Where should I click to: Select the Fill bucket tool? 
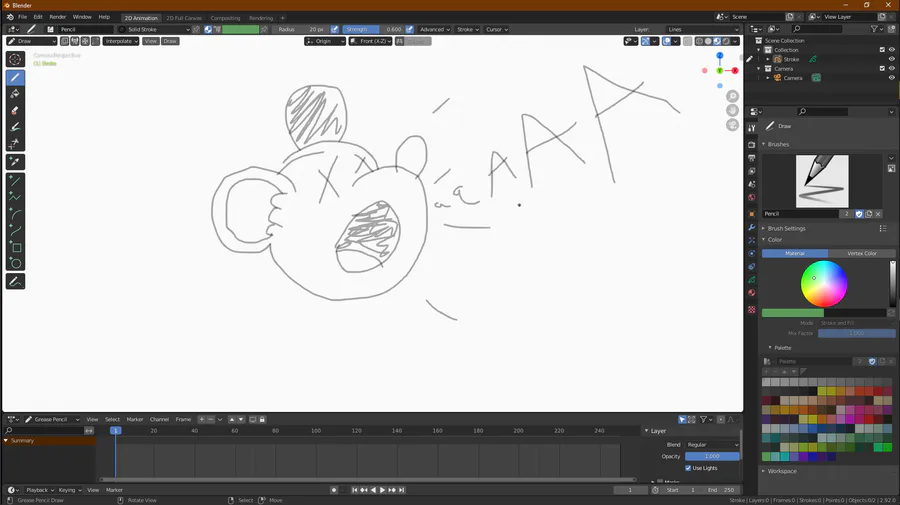pyautogui.click(x=15, y=94)
